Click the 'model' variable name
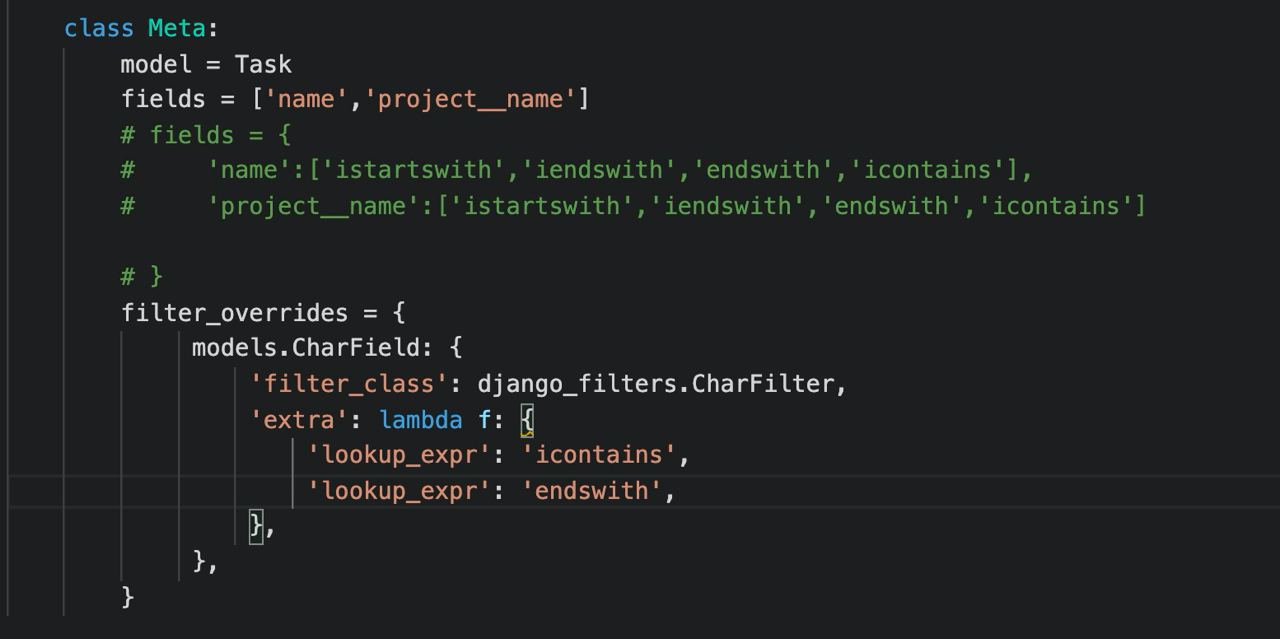1280x639 pixels. click(x=156, y=64)
